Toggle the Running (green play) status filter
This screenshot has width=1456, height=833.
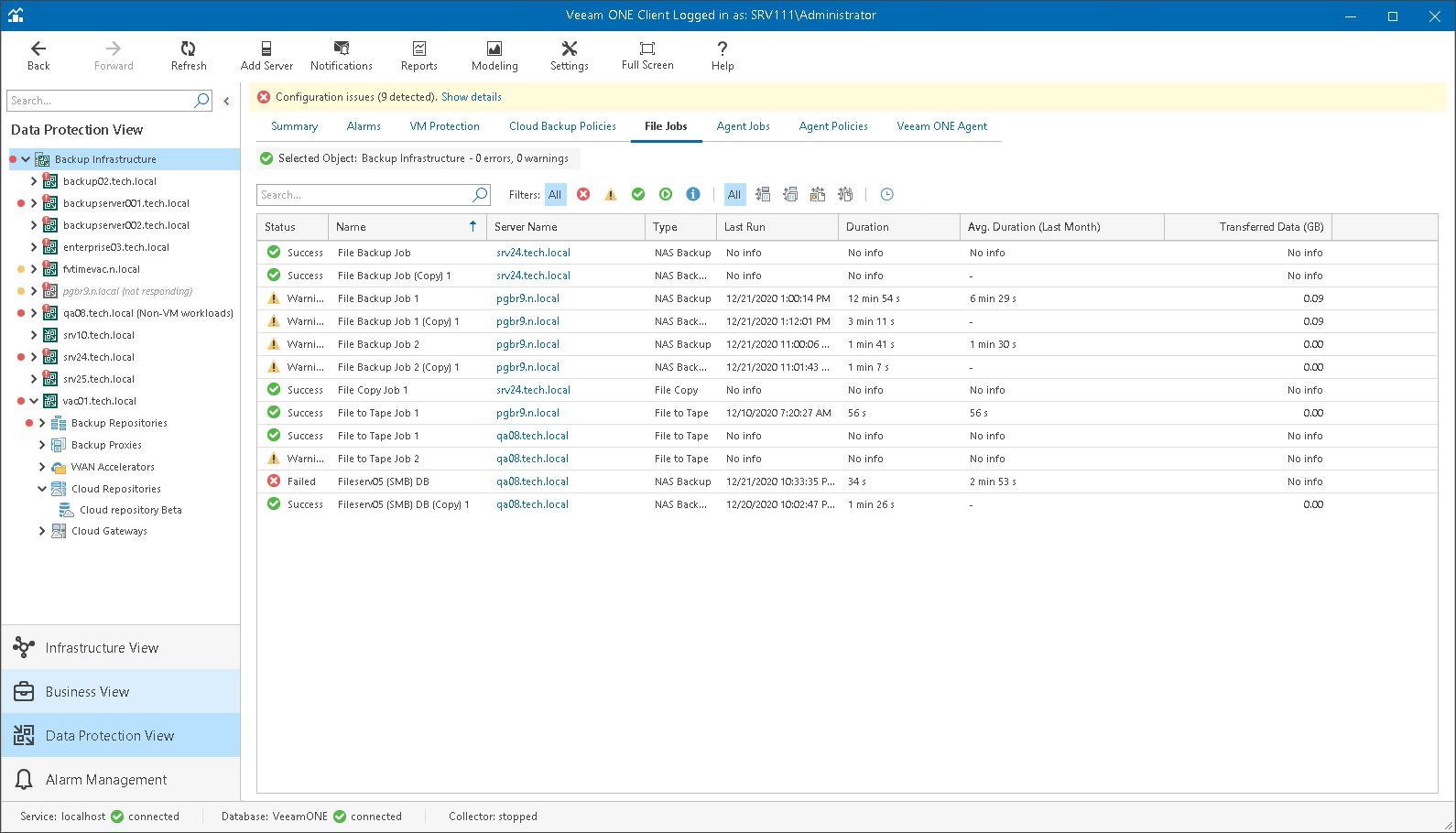666,194
